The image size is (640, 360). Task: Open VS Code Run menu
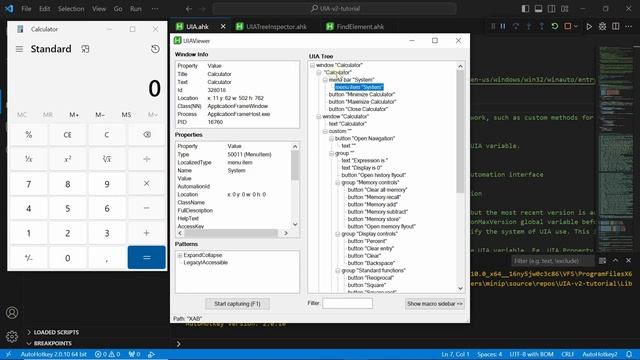[136, 9]
